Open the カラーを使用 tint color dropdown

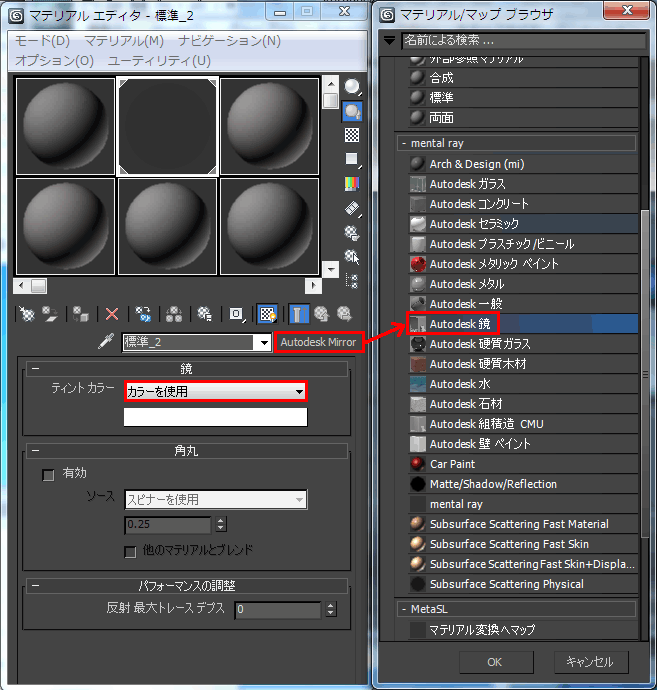216,391
